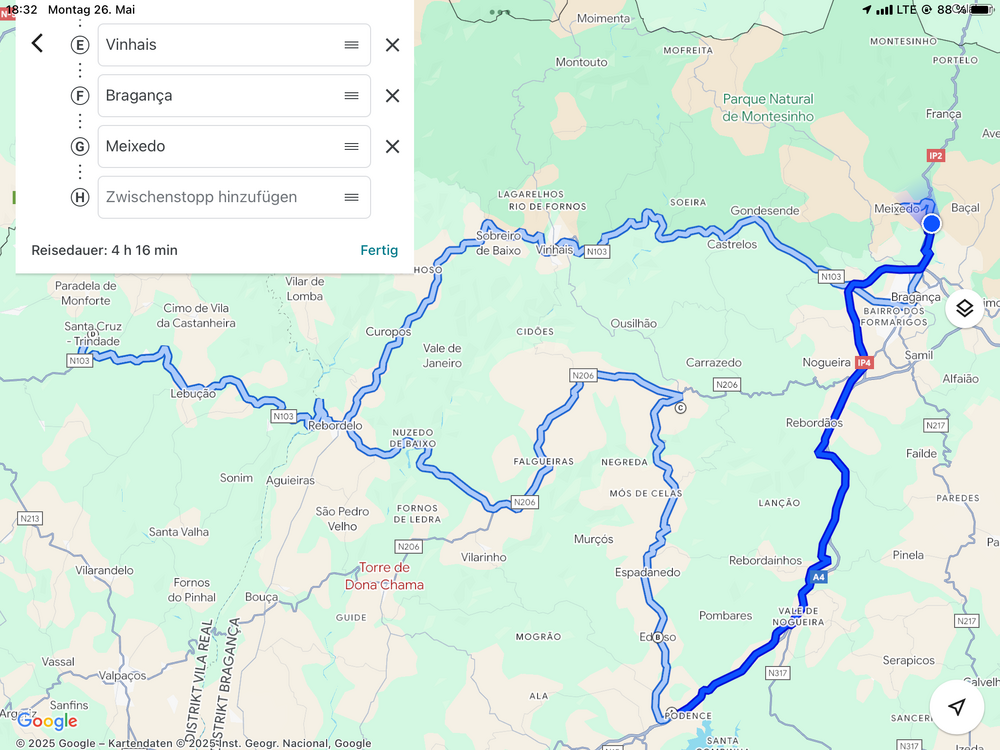1000x750 pixels.
Task: Tap the Parque Natural de Montesinho label
Action: 768,107
